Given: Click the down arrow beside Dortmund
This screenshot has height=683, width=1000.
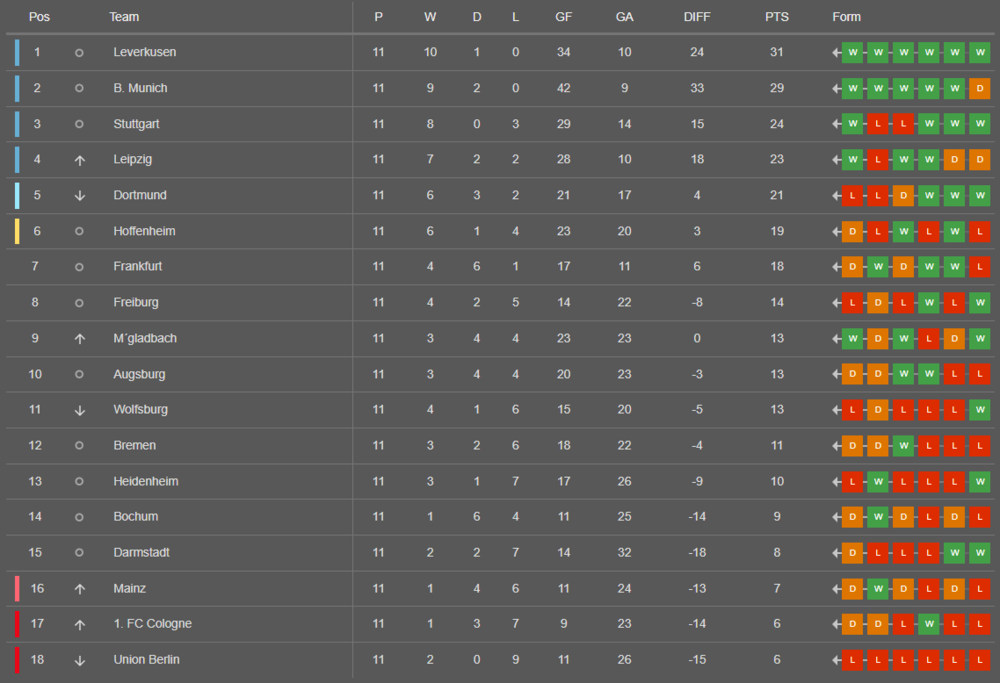Looking at the screenshot, I should (x=79, y=195).
